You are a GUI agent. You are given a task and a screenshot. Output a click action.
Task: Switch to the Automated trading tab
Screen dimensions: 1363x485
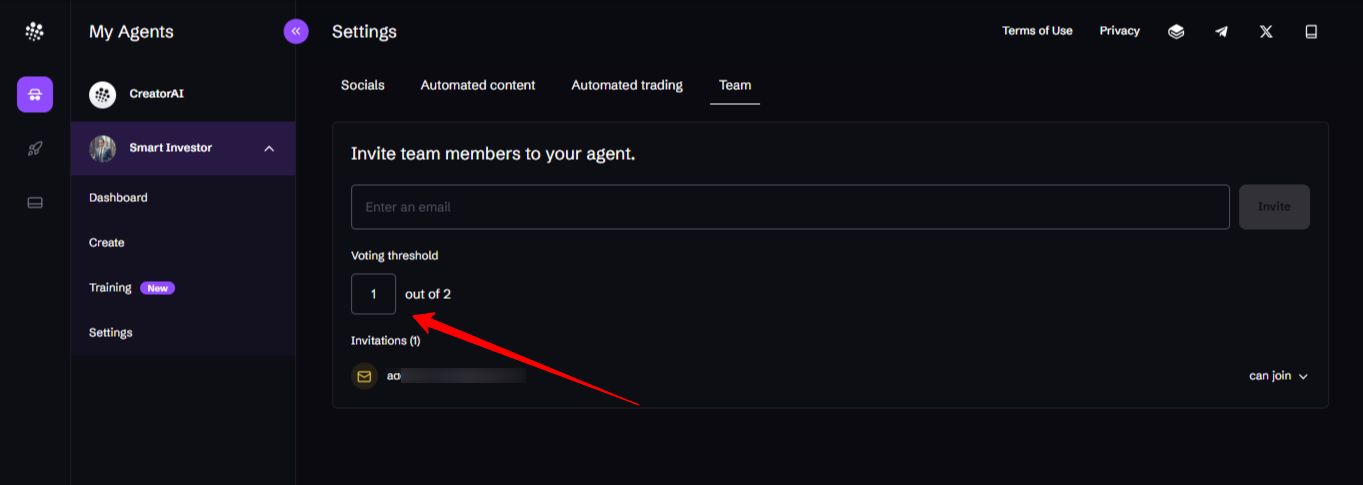[627, 85]
